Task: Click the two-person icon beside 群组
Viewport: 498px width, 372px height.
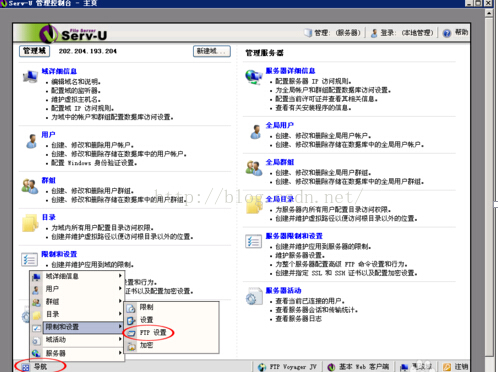Action: point(30,186)
